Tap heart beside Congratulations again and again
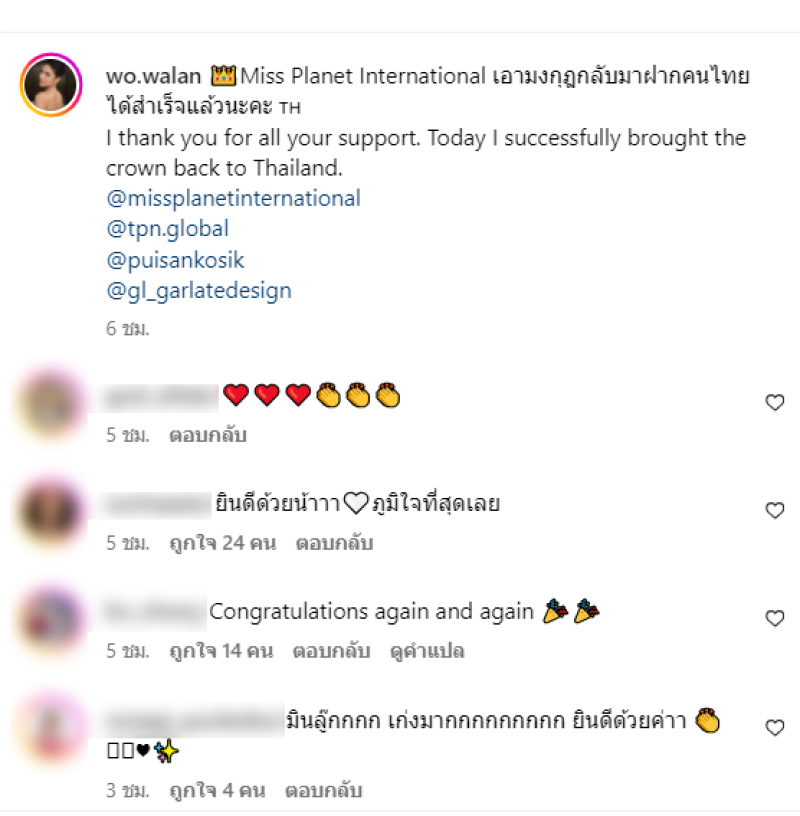This screenshot has width=800, height=816. pos(774,618)
